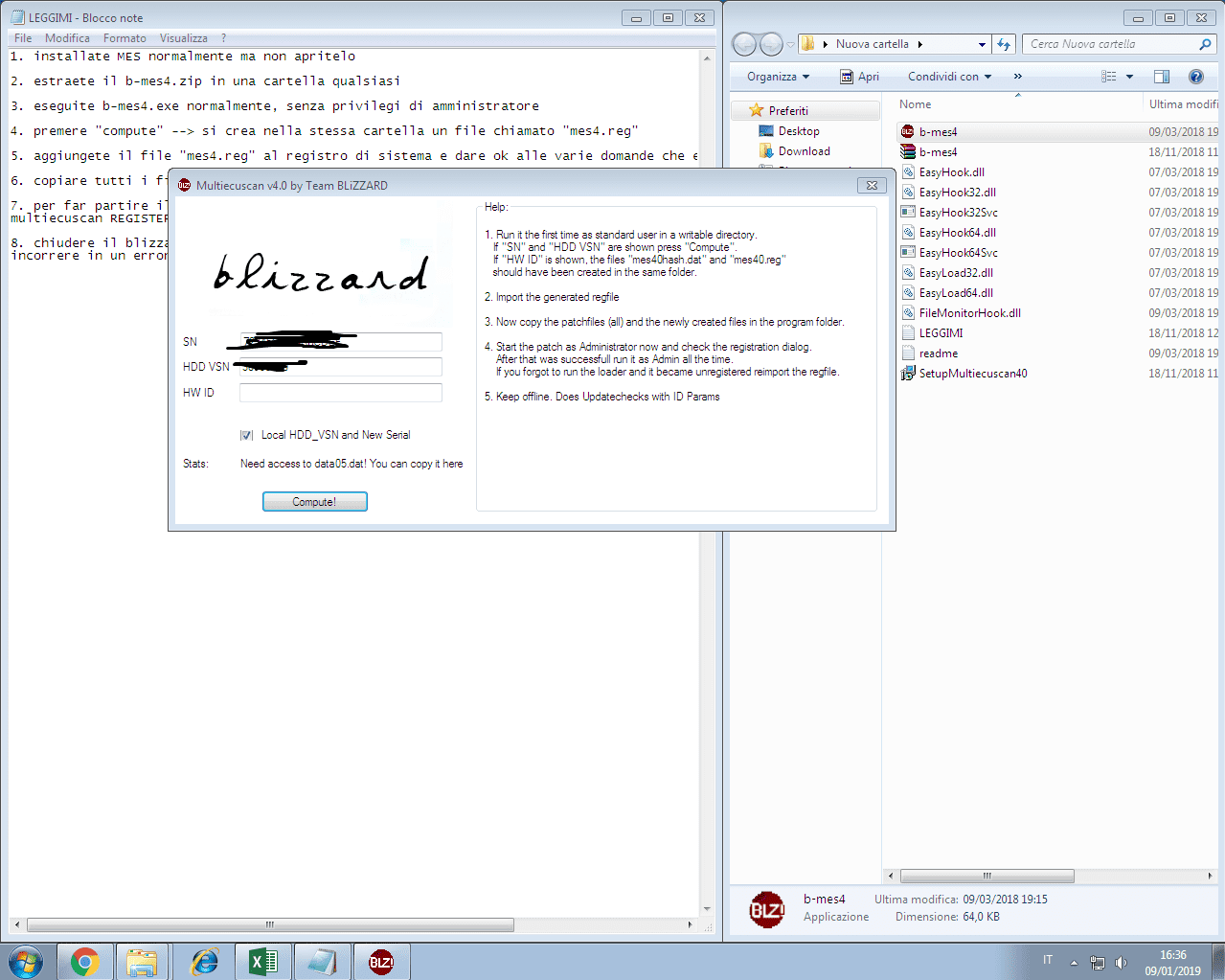Toggle the preview pane icon
1225x980 pixels.
click(x=1162, y=77)
